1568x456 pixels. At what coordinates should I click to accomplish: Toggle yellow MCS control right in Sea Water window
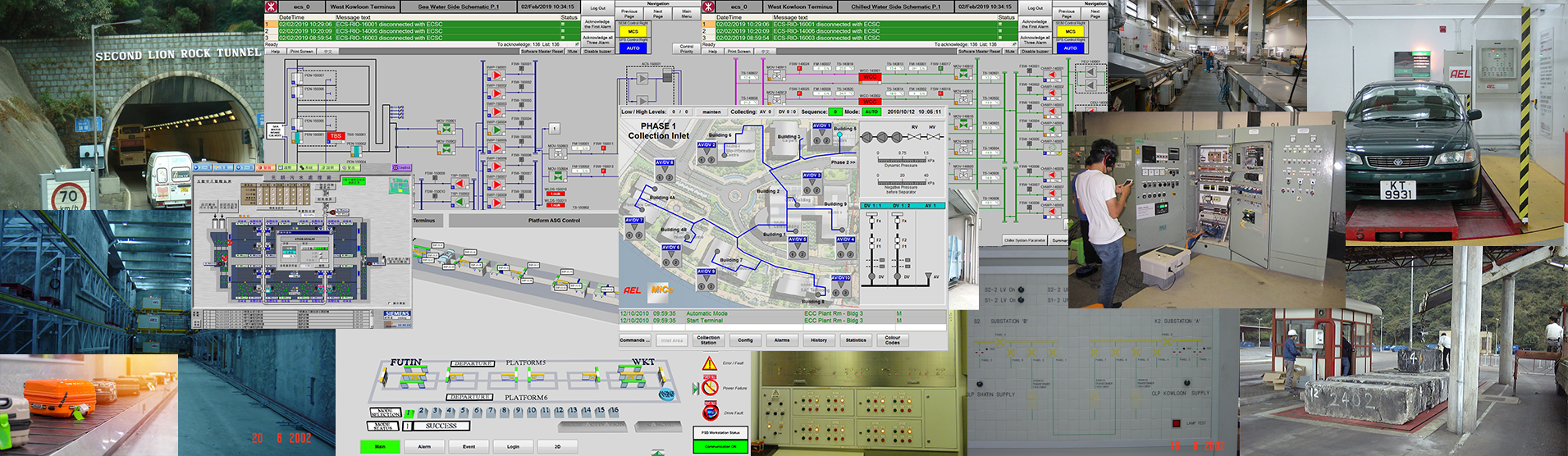(x=633, y=31)
